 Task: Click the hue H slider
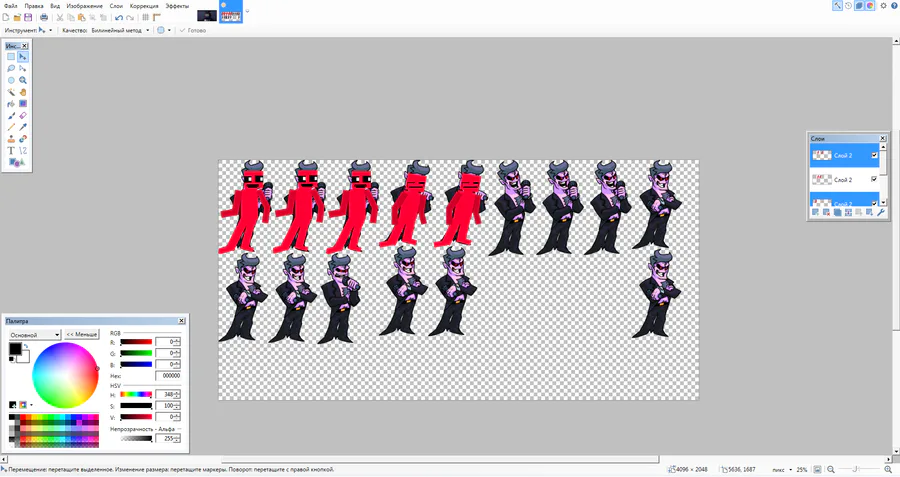pos(136,394)
